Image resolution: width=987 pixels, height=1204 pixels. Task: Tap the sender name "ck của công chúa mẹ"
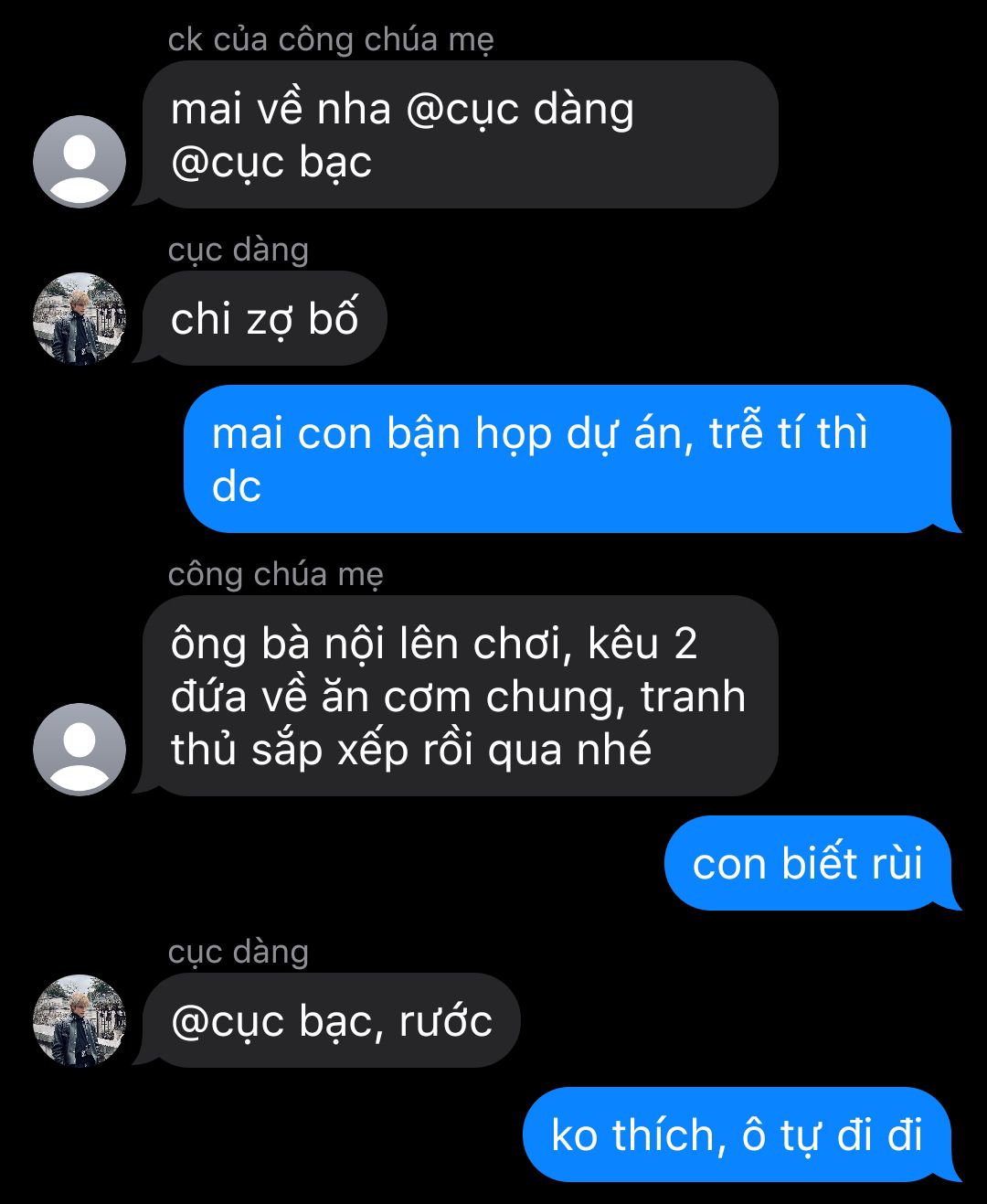(x=331, y=40)
